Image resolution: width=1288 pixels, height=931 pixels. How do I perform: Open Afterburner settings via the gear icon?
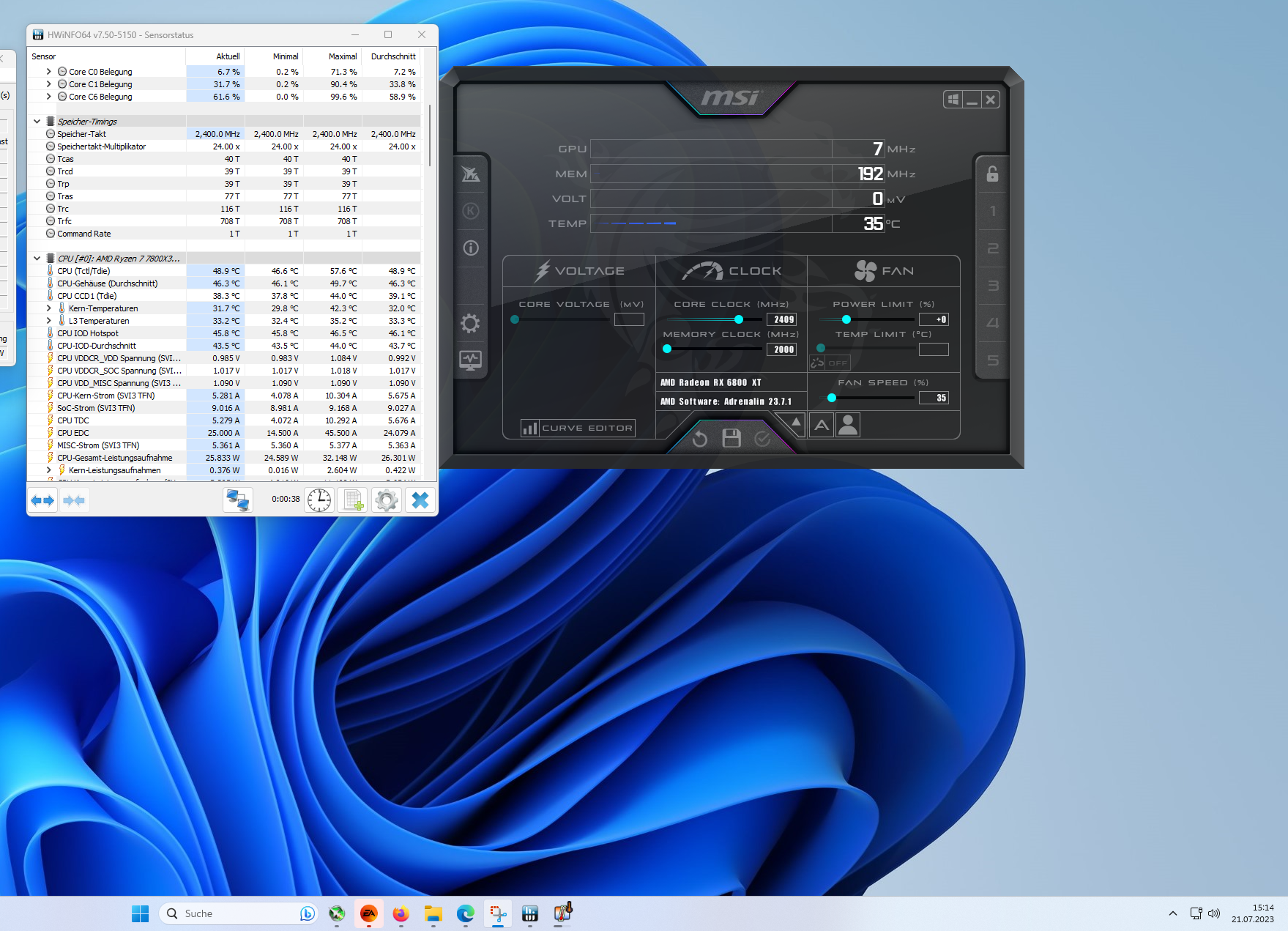click(x=470, y=323)
